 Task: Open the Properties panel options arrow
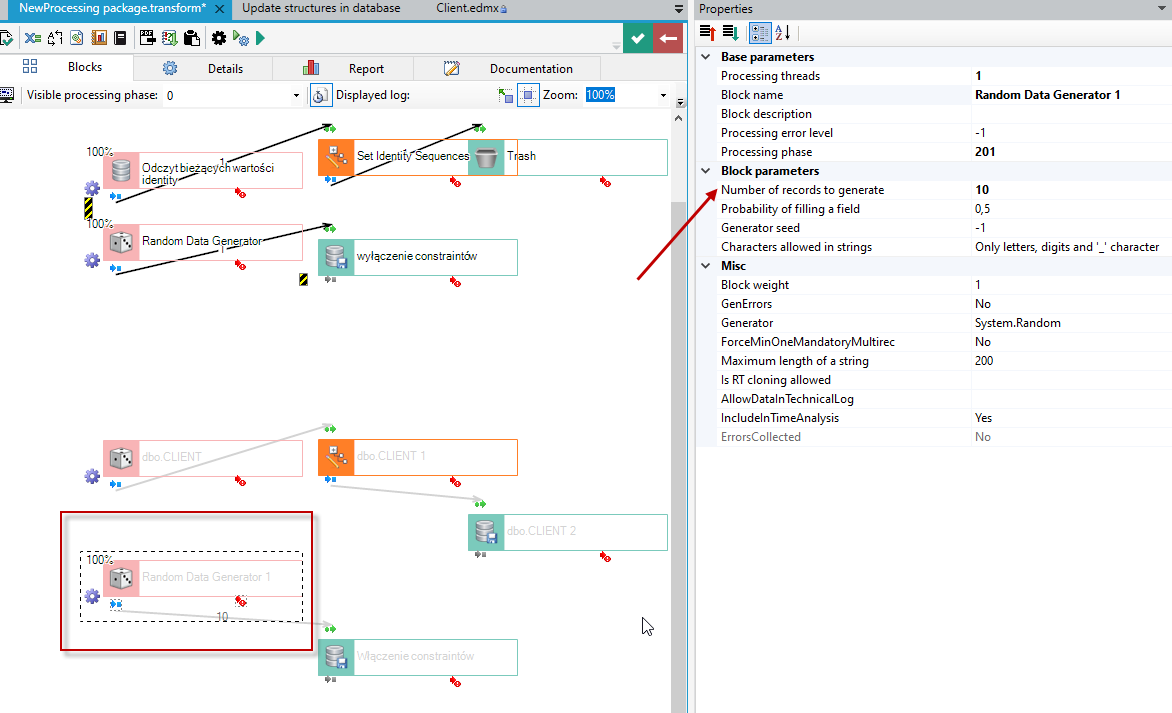coord(1162,9)
